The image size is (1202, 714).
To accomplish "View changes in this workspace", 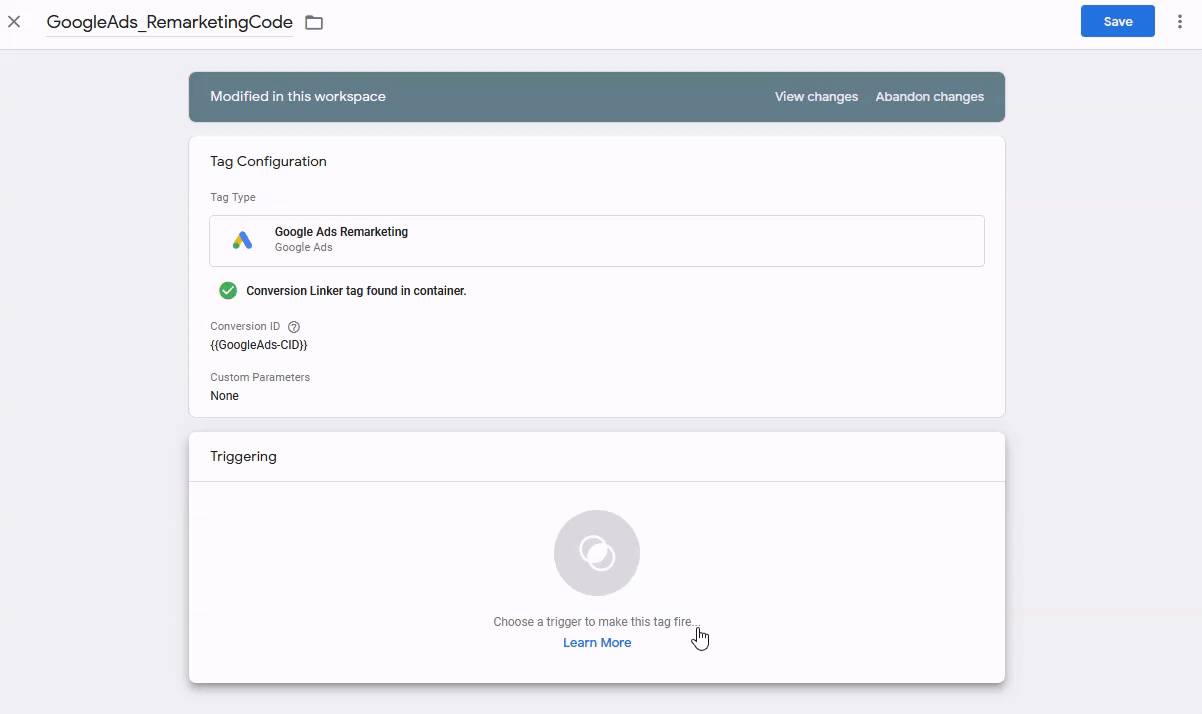I will [816, 97].
